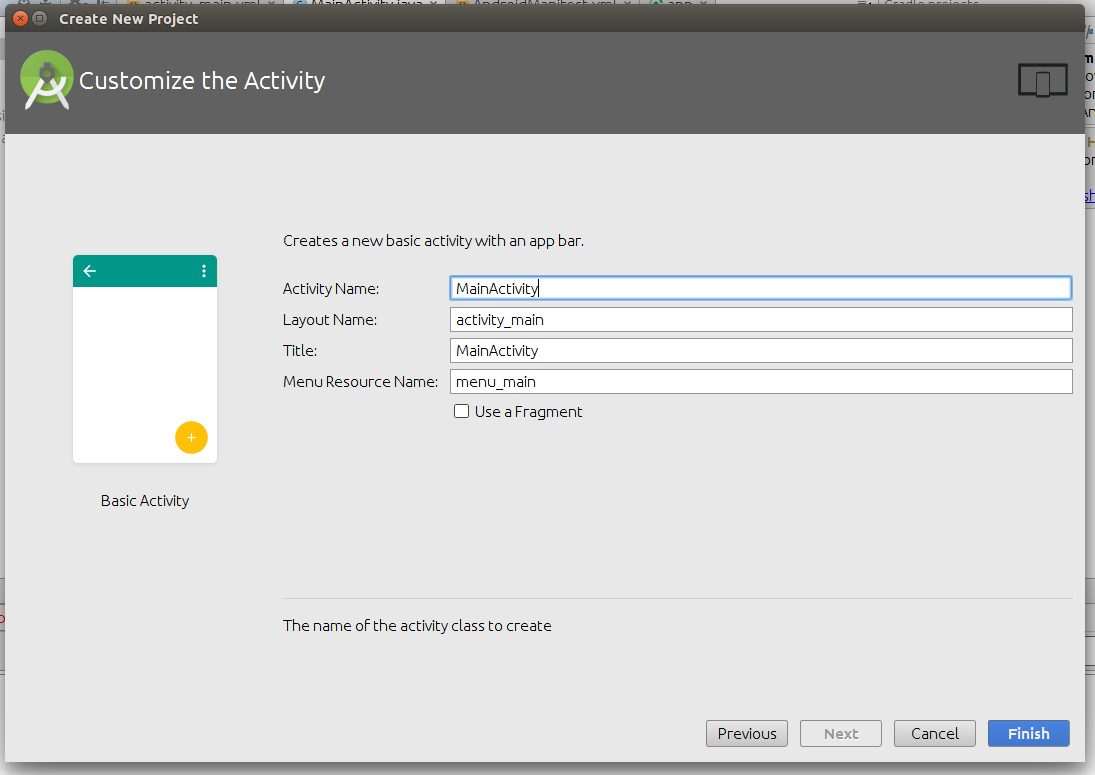Click the Basic Activity caption under the preview

145,501
